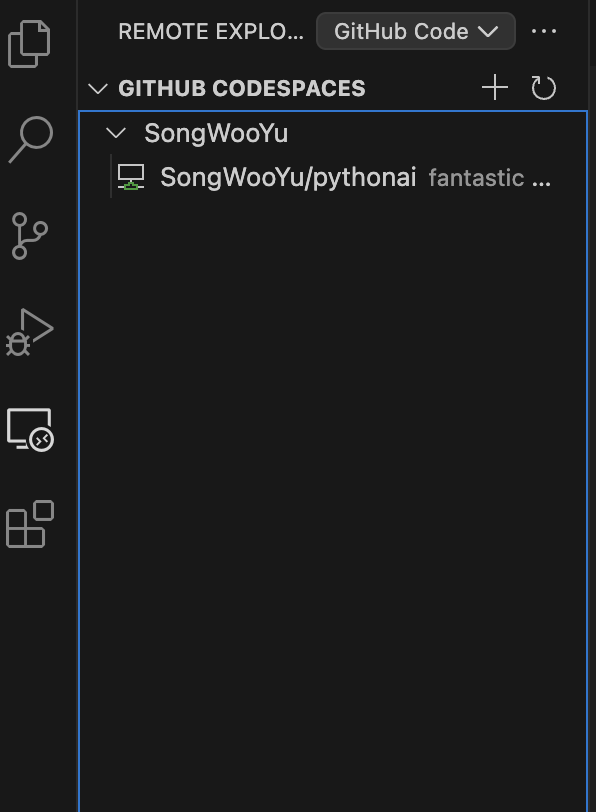Open the Remote Explorer more actions menu
Viewport: 596px width, 812px height.
(545, 31)
